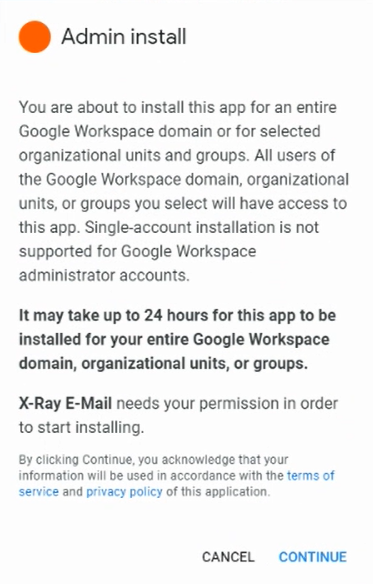This screenshot has height=584, width=373.
Task: Click the Admin install dialog title
Action: point(124,36)
